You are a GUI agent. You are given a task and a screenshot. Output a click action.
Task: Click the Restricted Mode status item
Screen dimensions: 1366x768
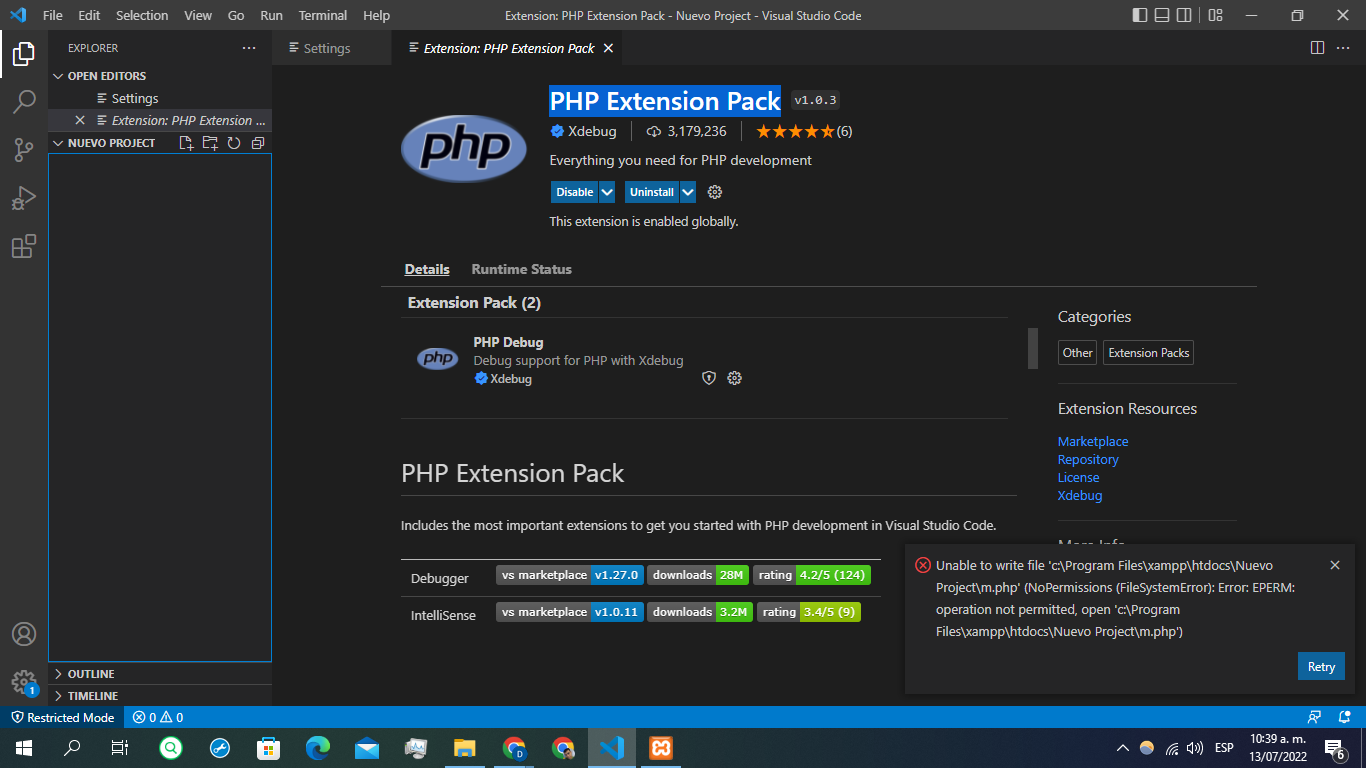tap(62, 717)
